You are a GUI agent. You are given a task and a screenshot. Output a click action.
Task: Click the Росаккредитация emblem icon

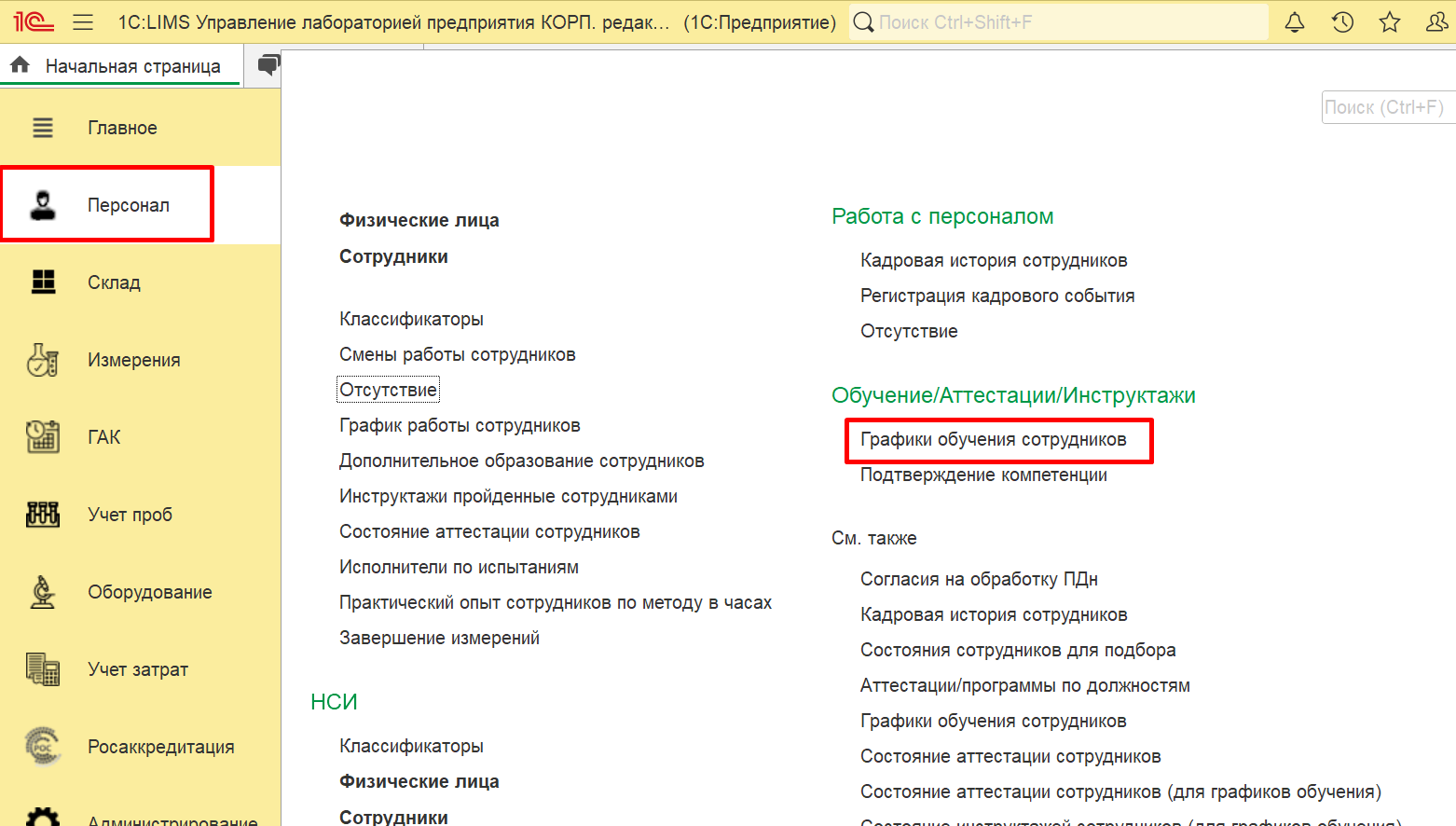click(x=43, y=747)
